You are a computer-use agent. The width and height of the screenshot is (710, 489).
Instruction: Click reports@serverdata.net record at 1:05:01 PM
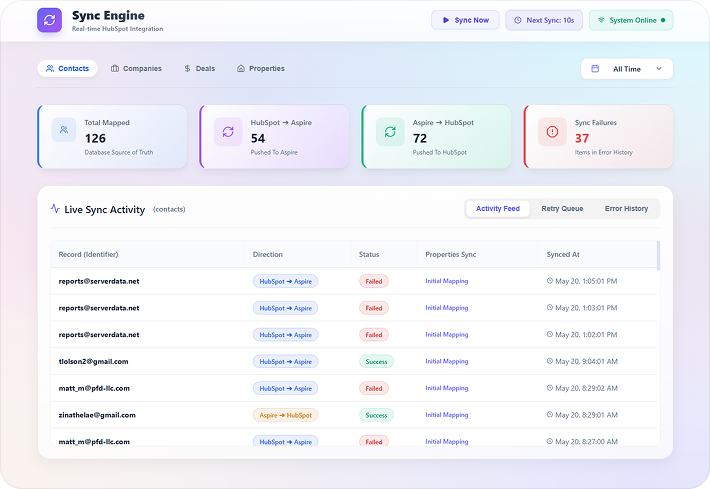coord(99,281)
